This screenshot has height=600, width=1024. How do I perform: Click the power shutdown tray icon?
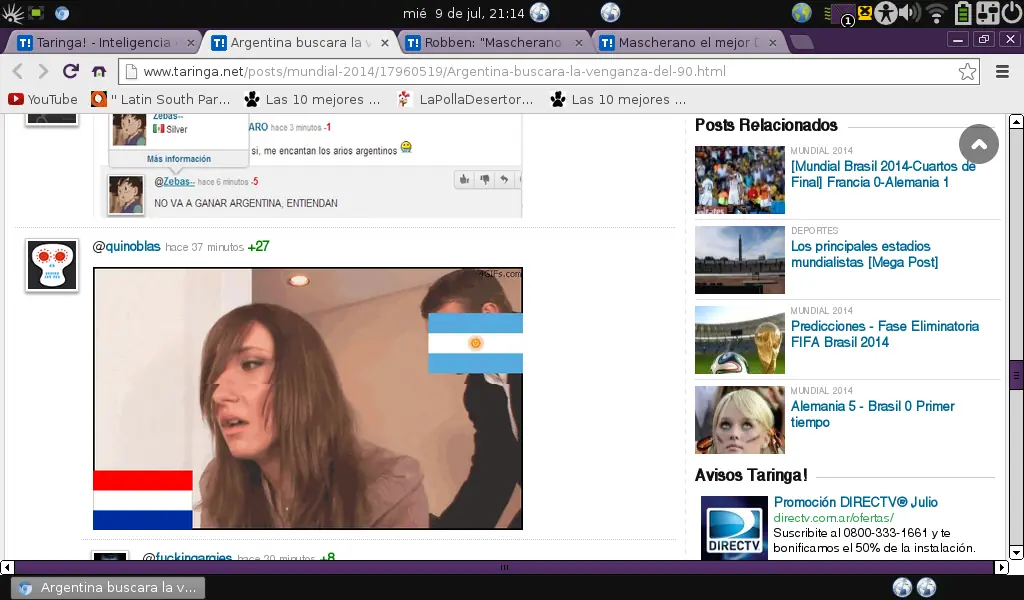[1012, 12]
